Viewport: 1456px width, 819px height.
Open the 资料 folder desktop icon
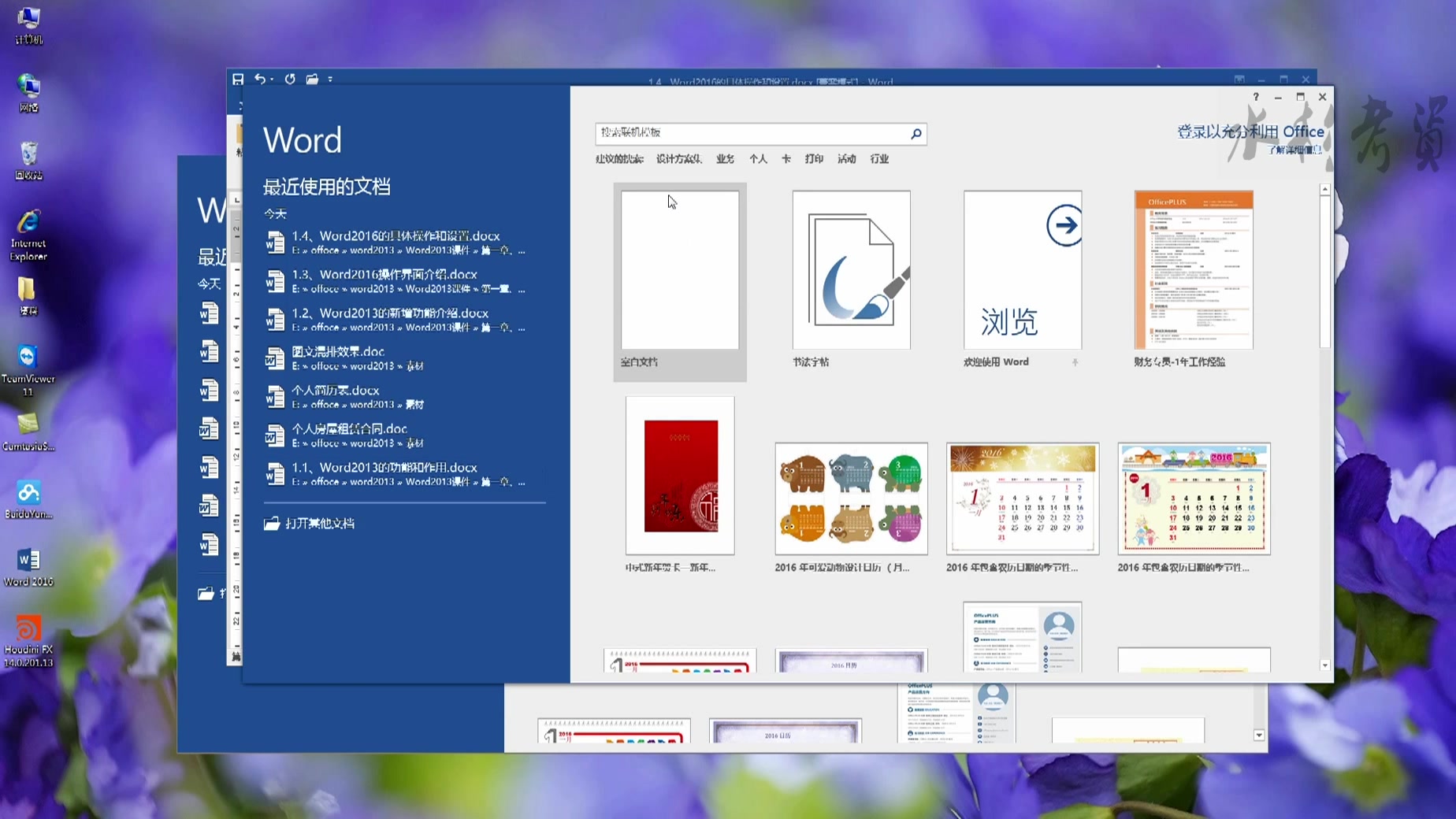(x=28, y=296)
